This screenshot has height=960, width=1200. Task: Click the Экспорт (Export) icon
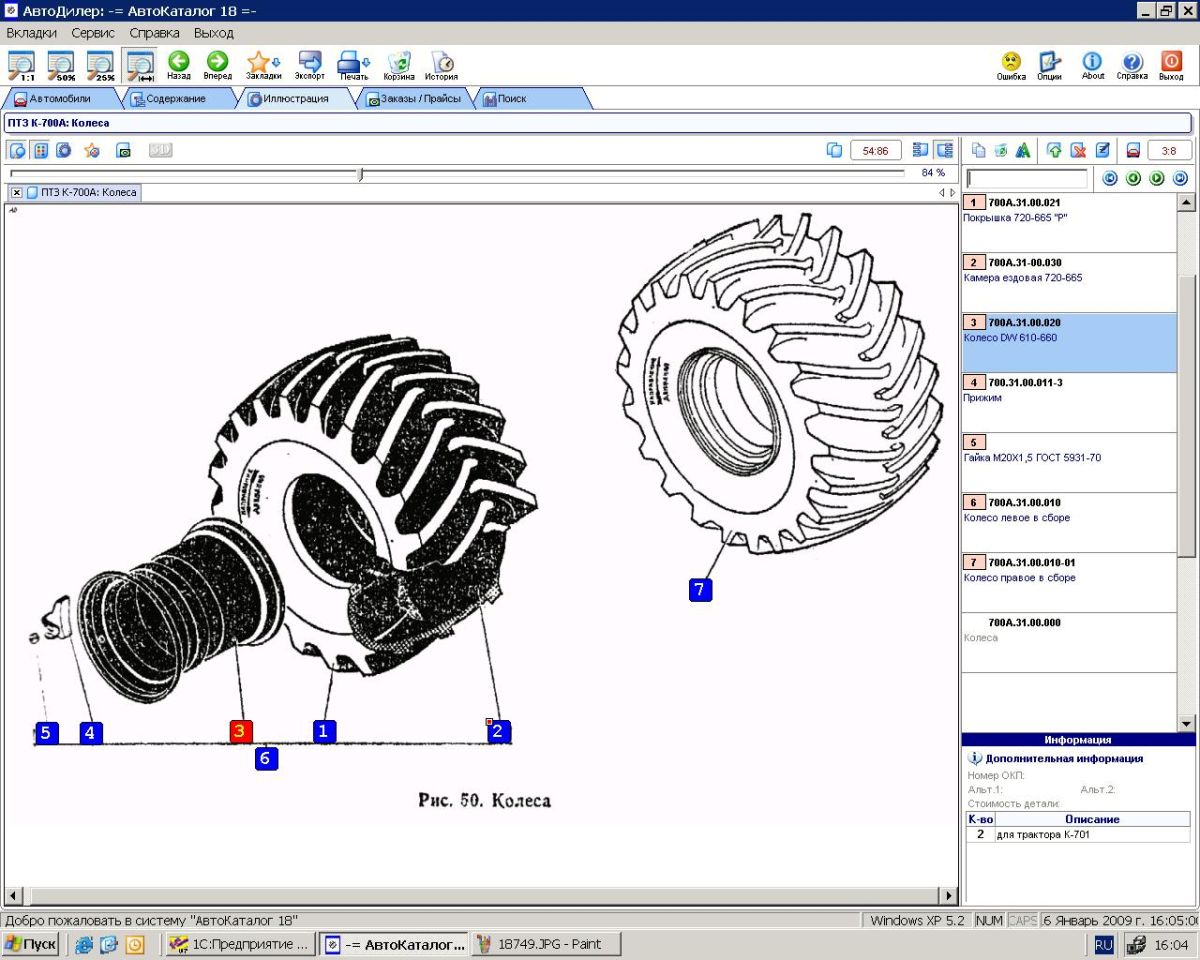point(309,63)
